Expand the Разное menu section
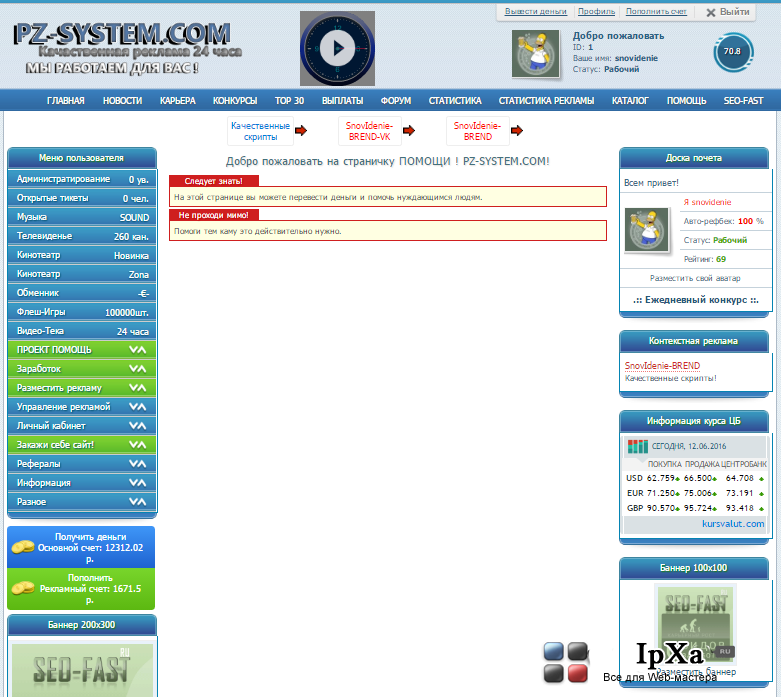Viewport: 781px width, 697px height. tap(82, 501)
